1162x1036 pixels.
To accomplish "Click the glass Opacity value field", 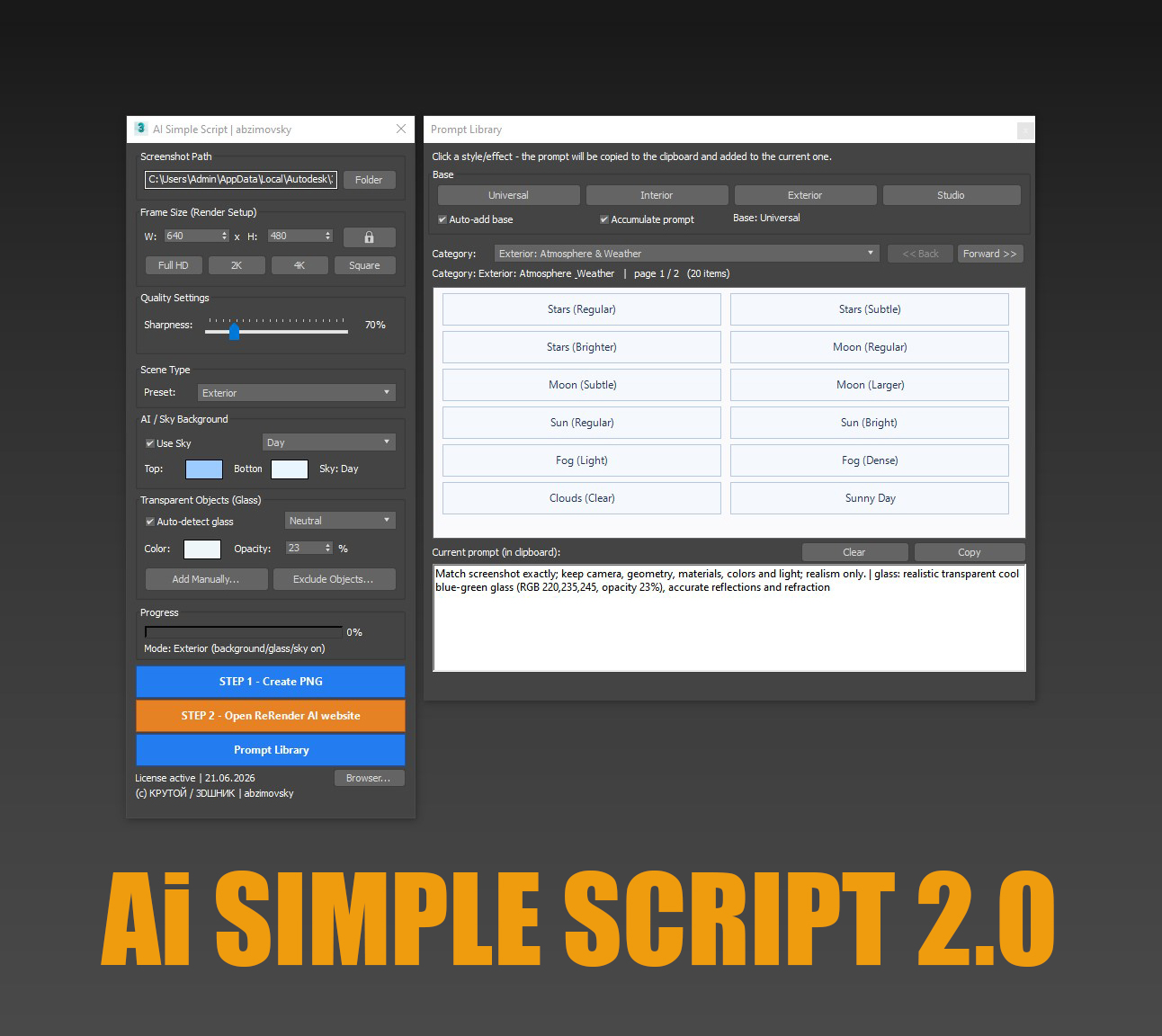I will 304,548.
